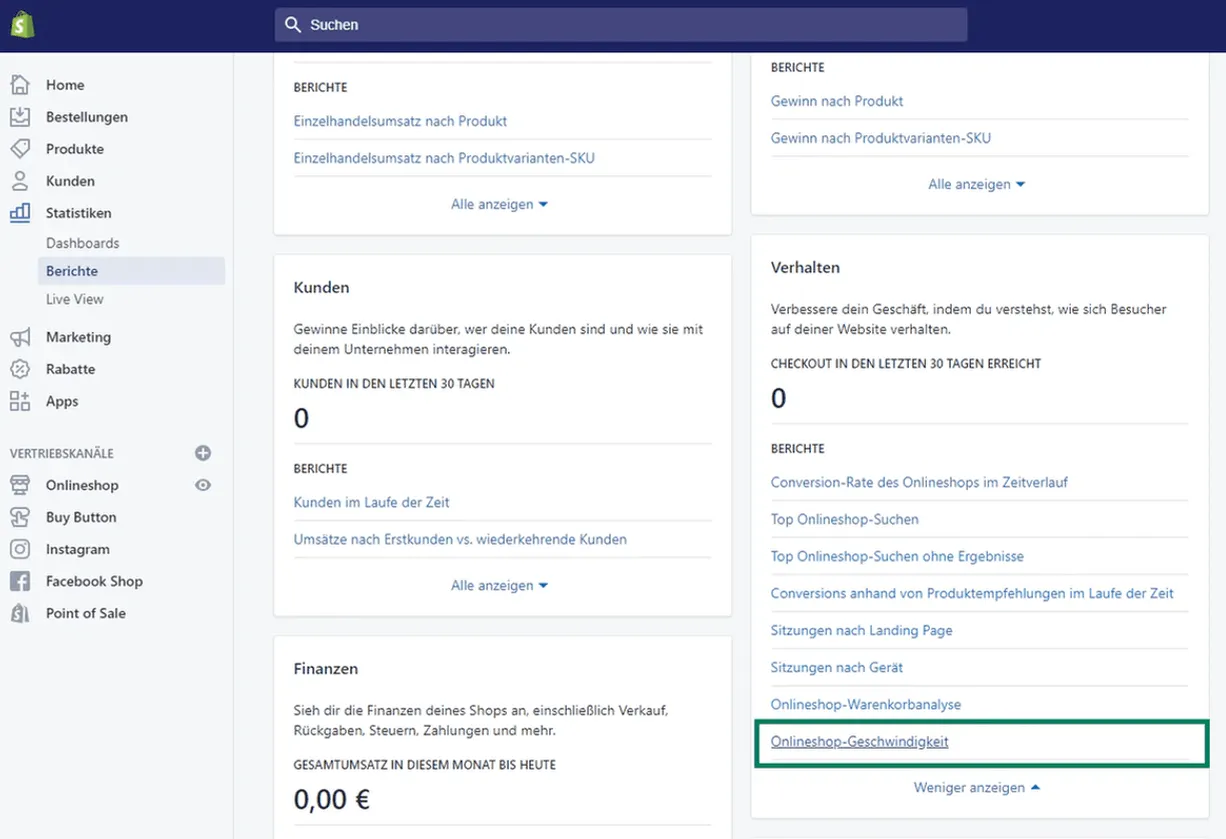This screenshot has height=839, width=1226.
Task: Collapse list with Weniger anzeigen
Action: pos(976,788)
